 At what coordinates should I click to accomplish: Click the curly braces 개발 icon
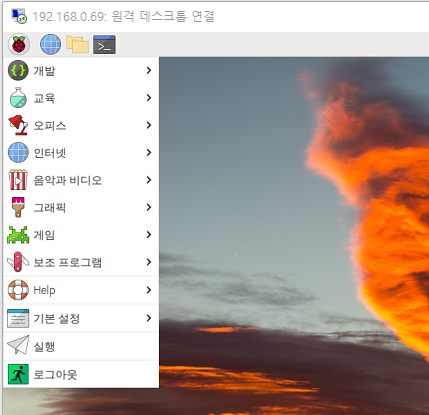tap(18, 70)
